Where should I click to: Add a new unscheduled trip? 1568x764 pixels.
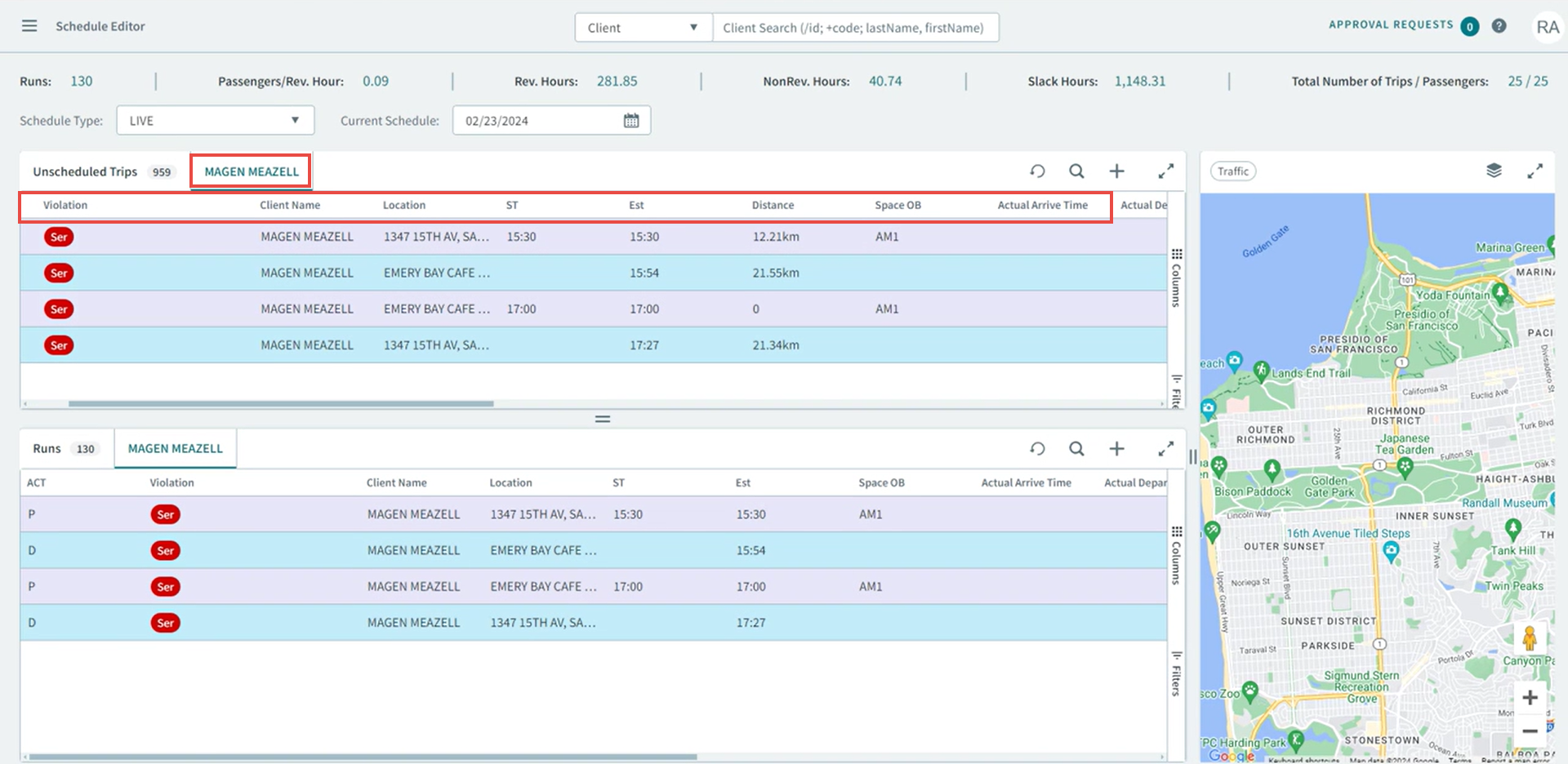coord(1117,171)
